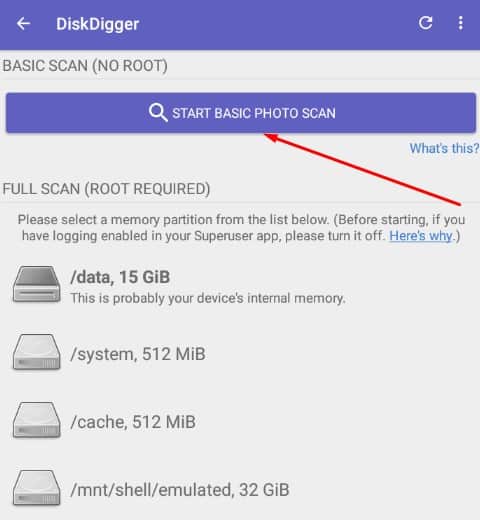
Task: Click the magnifier icon on the scan button
Action: [x=158, y=112]
